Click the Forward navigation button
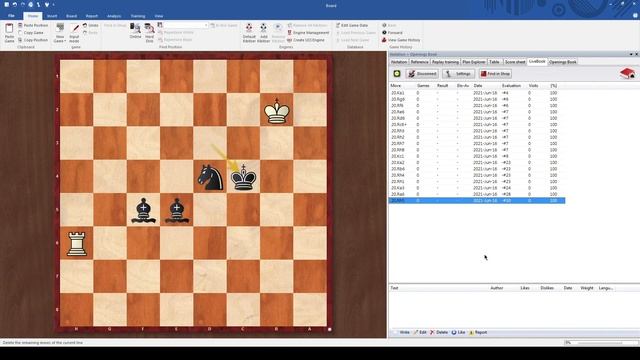Screen dimensions: 640x360 click(x=392, y=33)
